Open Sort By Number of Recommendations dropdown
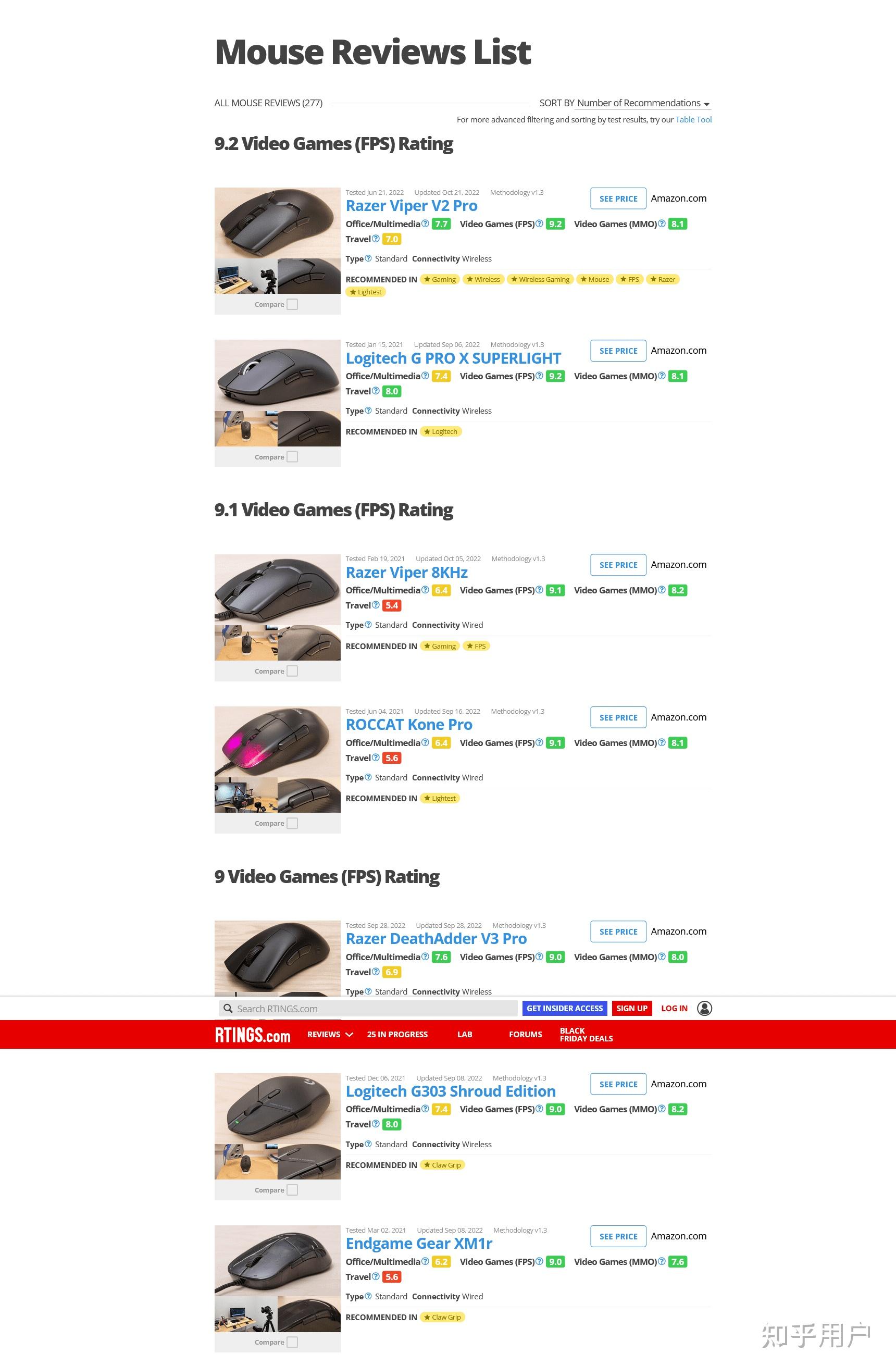Screen dimensions: 896x1366 tap(643, 103)
